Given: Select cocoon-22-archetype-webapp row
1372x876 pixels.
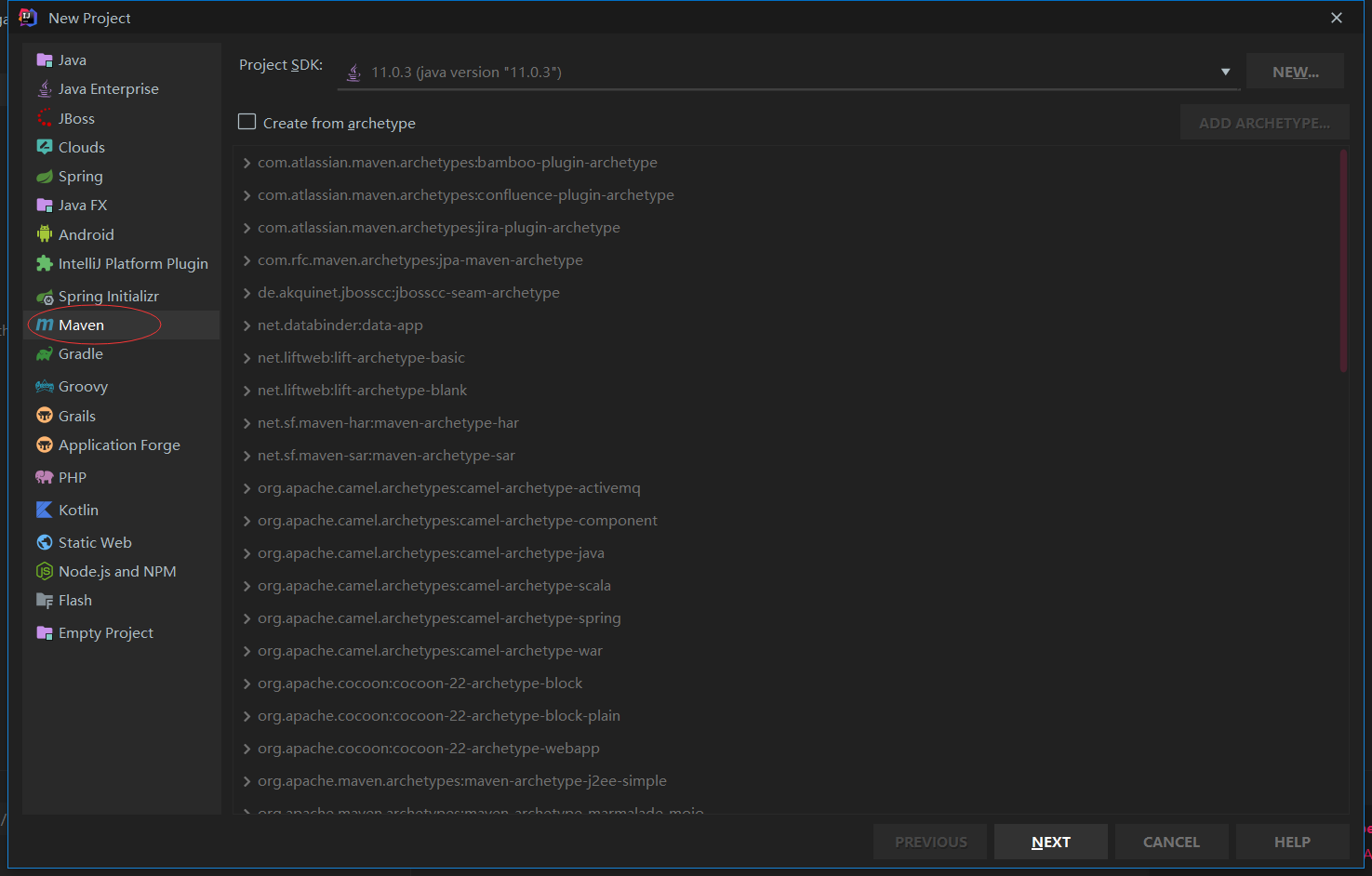Looking at the screenshot, I should point(786,749).
